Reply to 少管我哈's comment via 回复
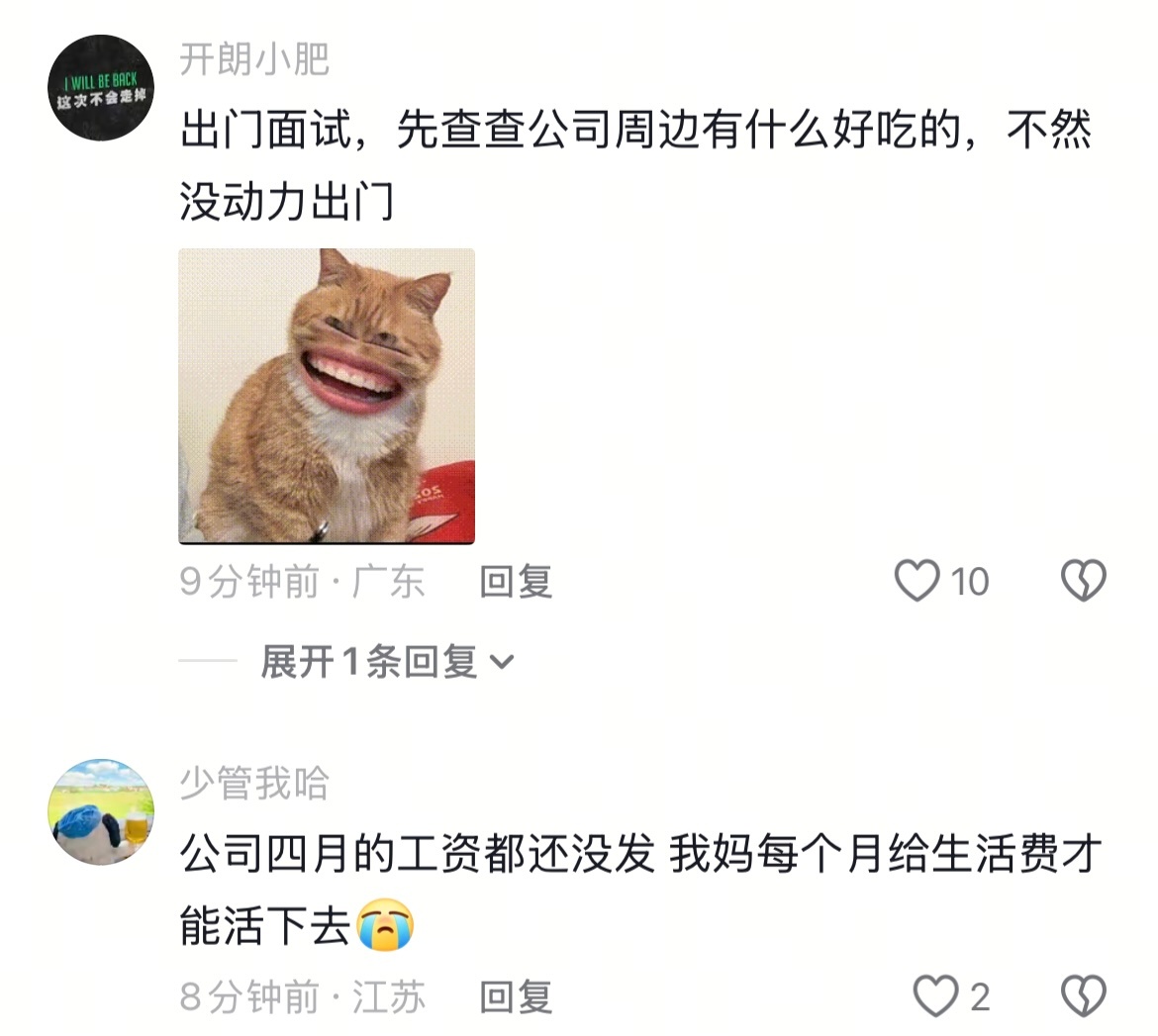1158x1036 pixels. 516,996
